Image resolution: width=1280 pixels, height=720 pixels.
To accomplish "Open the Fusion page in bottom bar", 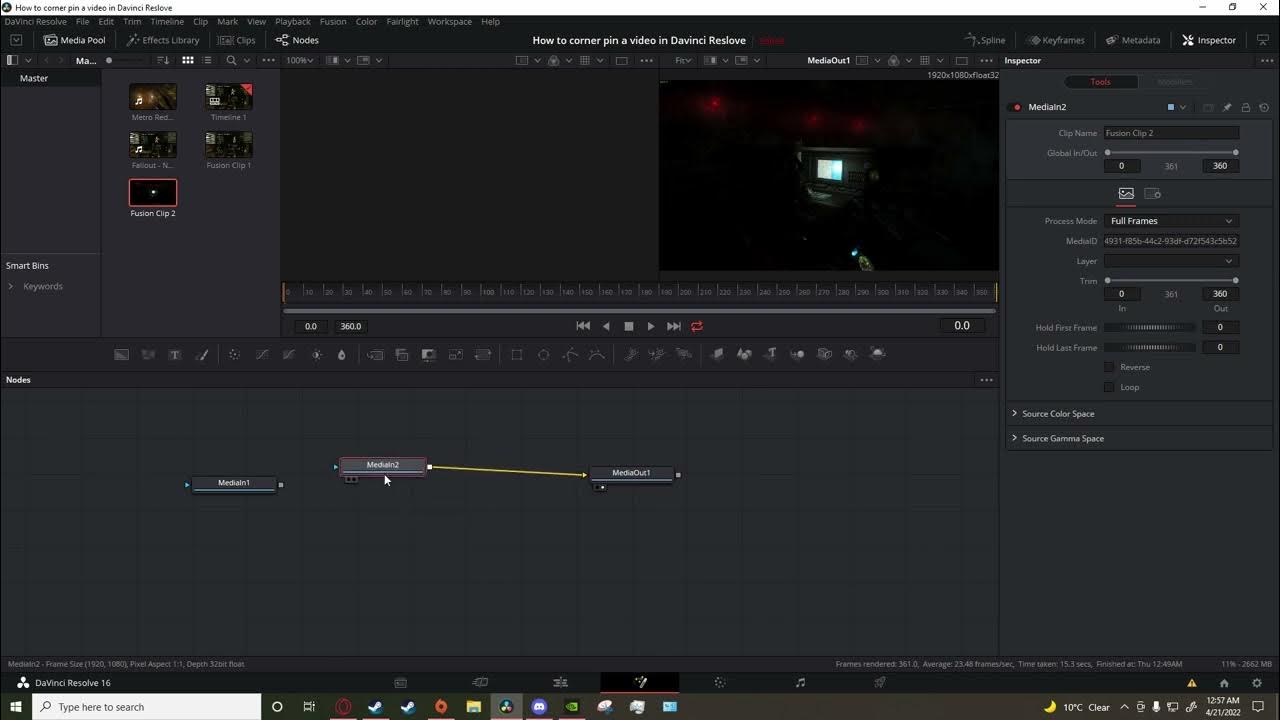I will (x=640, y=682).
